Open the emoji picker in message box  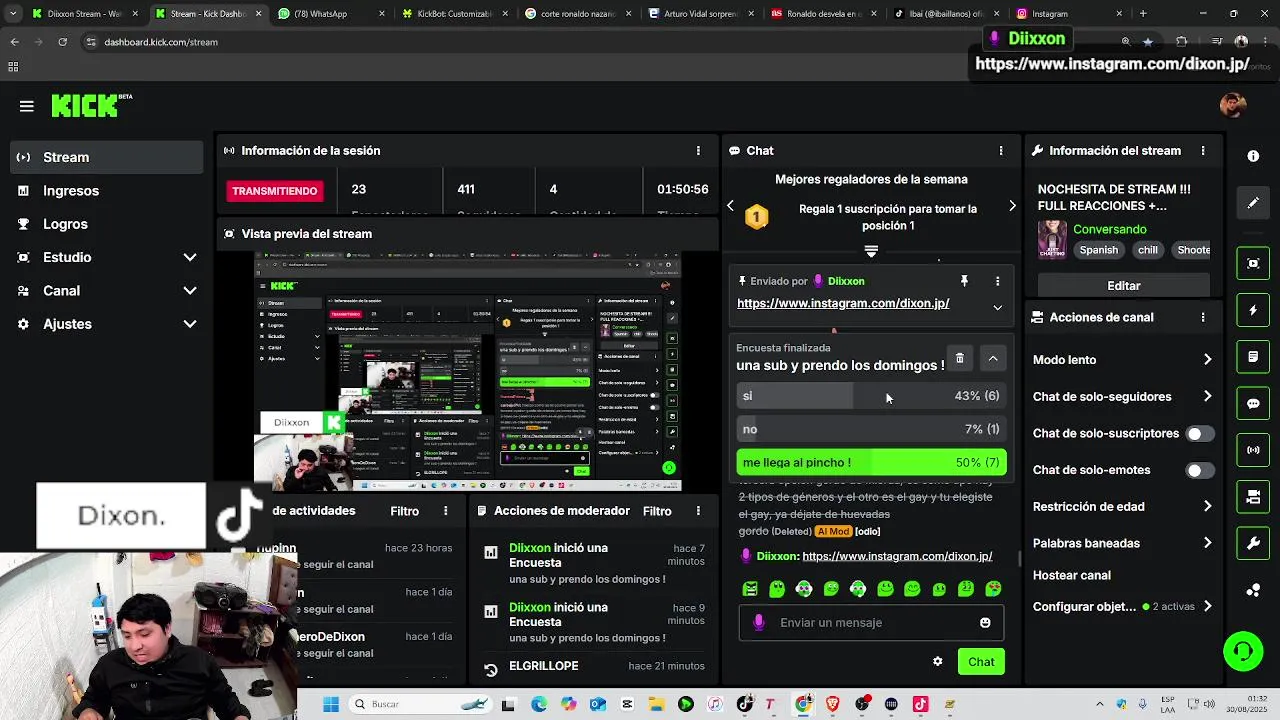coord(985,622)
